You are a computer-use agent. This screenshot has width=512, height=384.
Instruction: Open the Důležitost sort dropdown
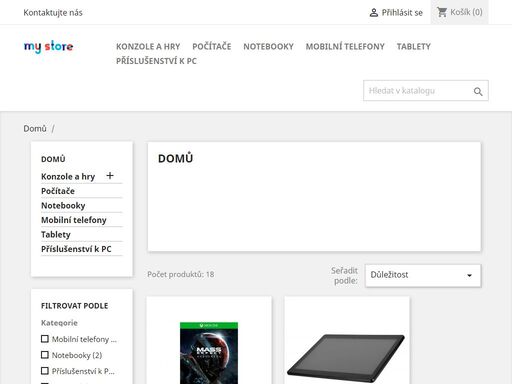pyautogui.click(x=423, y=275)
